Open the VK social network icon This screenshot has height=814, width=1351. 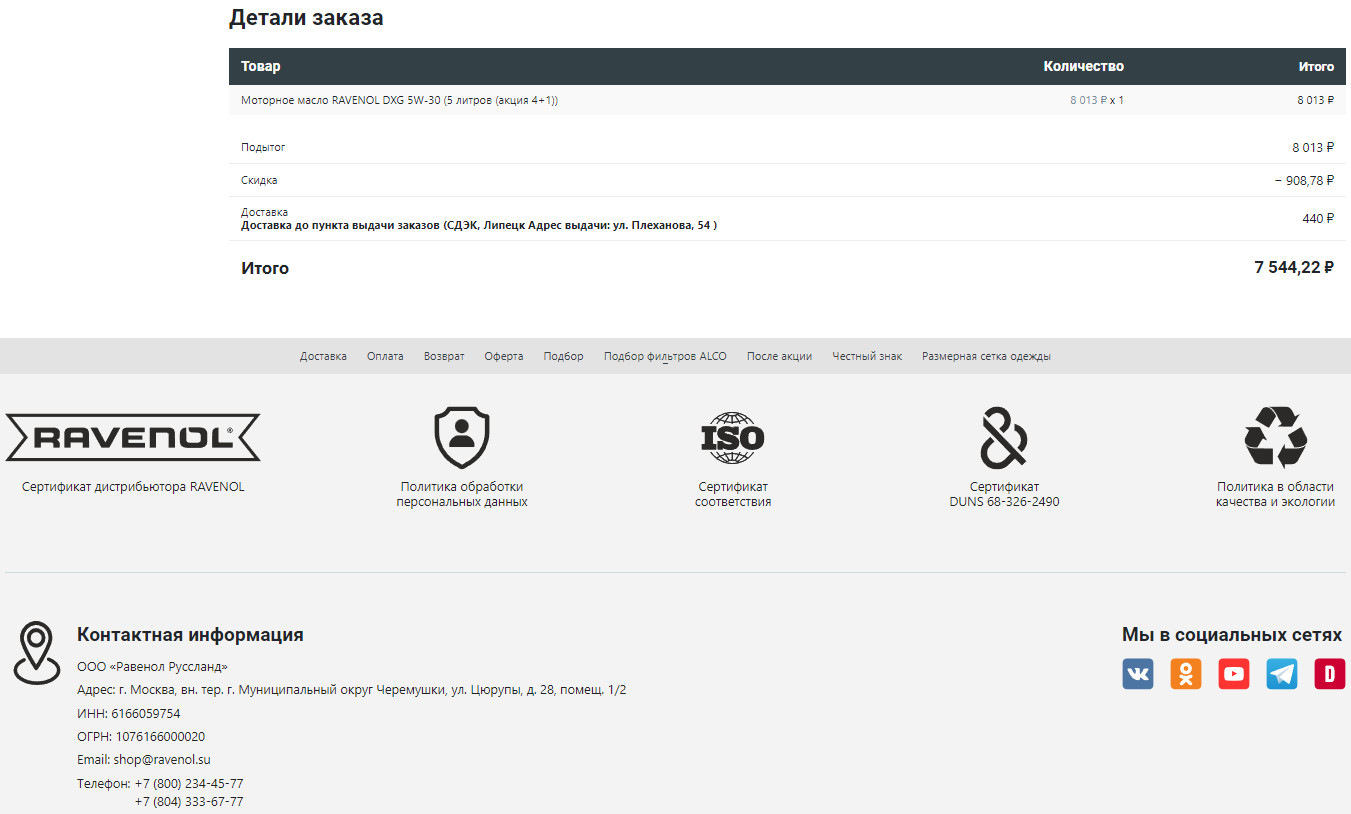(x=1138, y=674)
